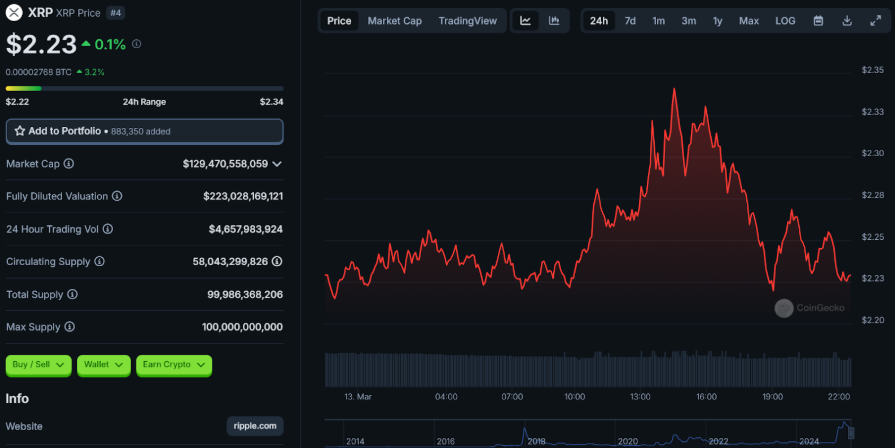This screenshot has width=895, height=448.
Task: Open the ripple.com website link
Action: click(254, 426)
